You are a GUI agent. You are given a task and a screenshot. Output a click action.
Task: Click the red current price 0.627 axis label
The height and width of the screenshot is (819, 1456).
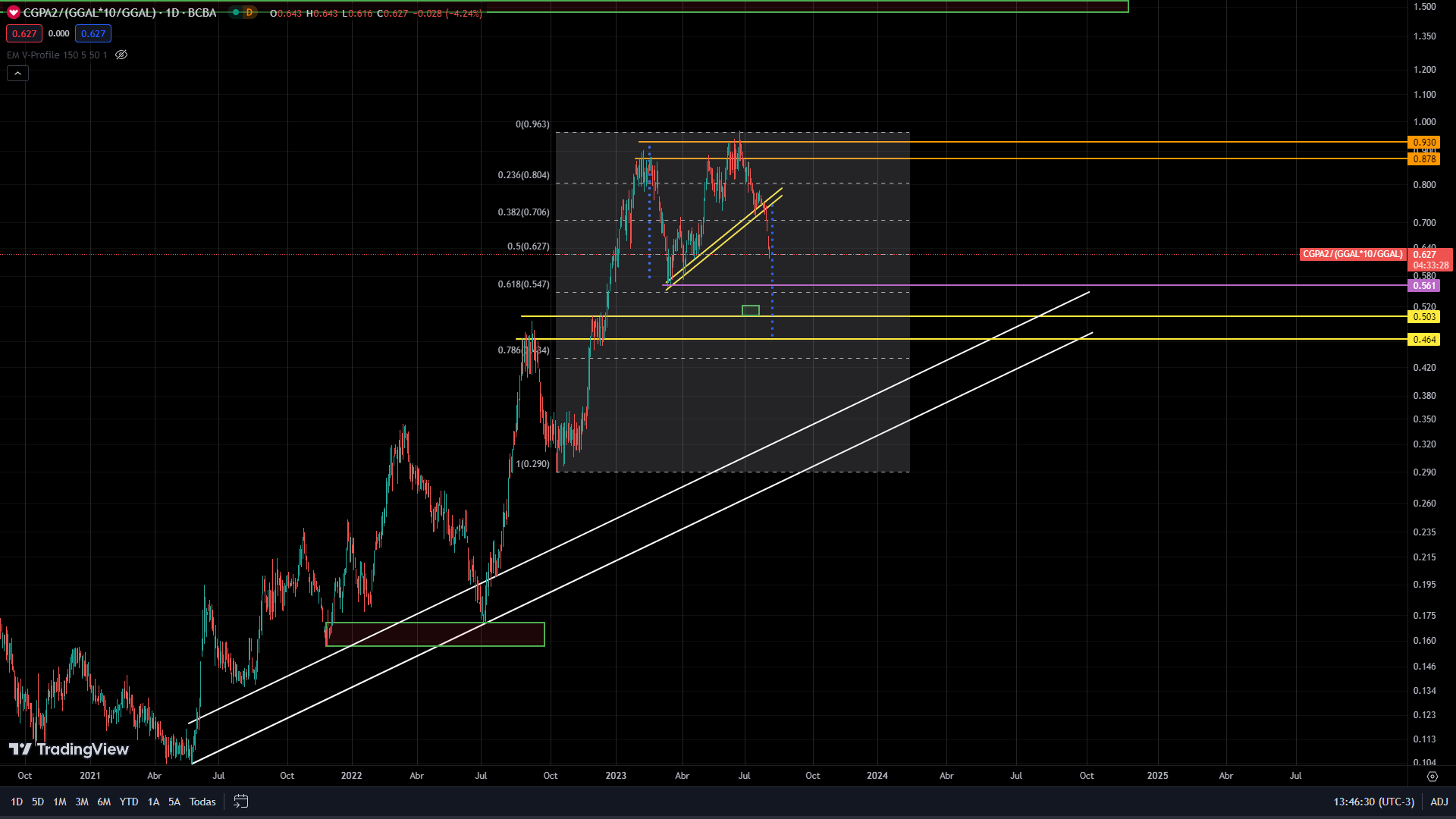pos(1430,259)
